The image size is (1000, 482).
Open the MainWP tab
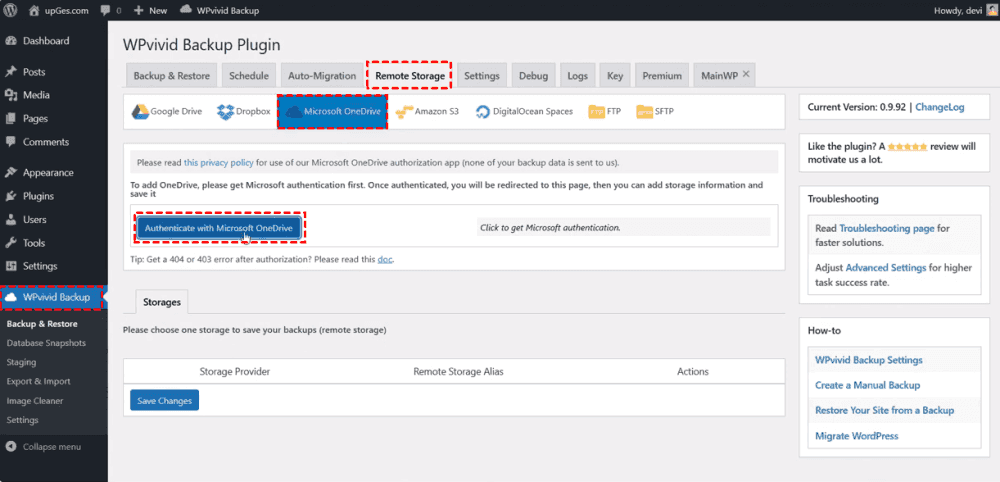[x=719, y=75]
